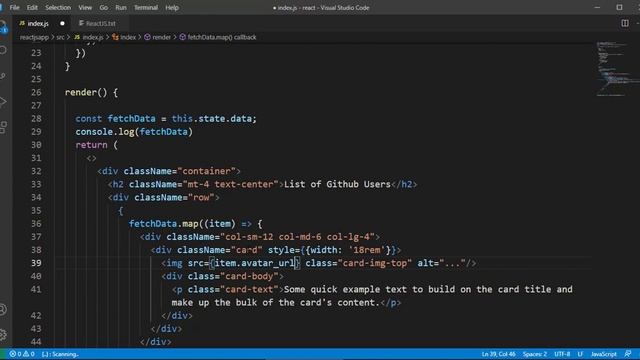The width and height of the screenshot is (640, 360).
Task: Open the Terminal menu
Action: point(146,7)
